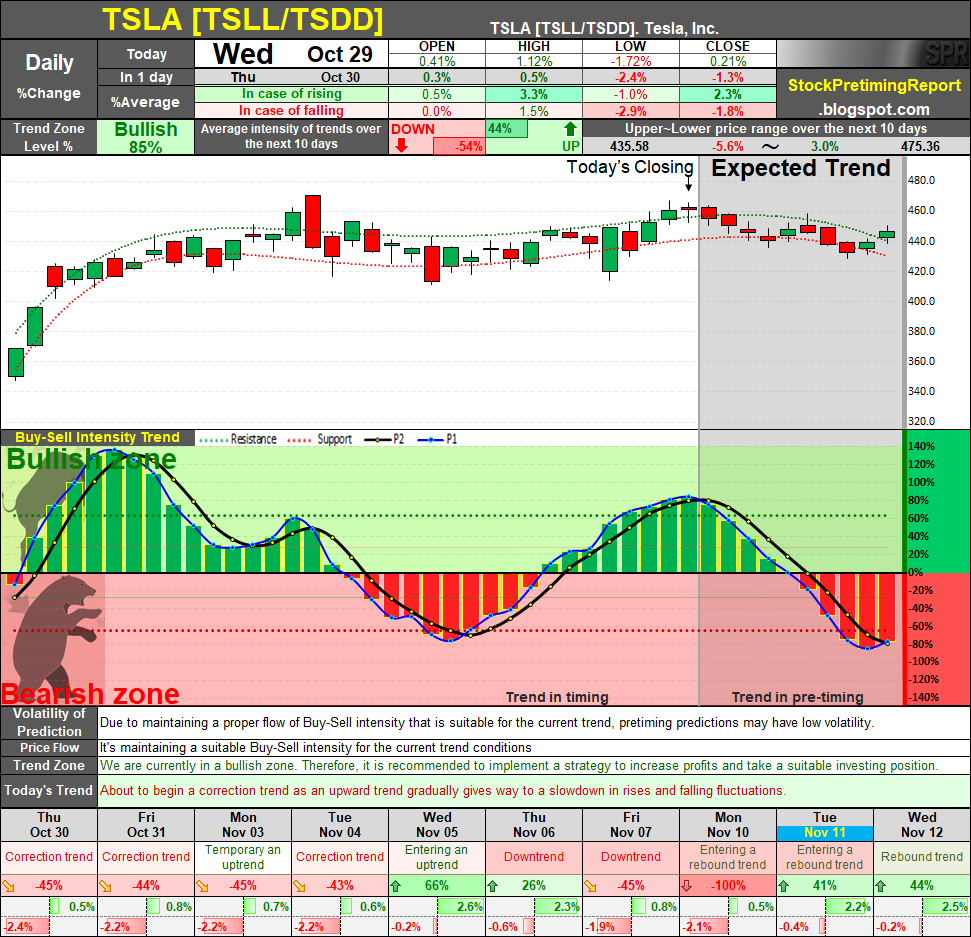This screenshot has height=937, width=971.
Task: Click the 'Tesla, Inc.' company subtitle
Action: point(681,28)
